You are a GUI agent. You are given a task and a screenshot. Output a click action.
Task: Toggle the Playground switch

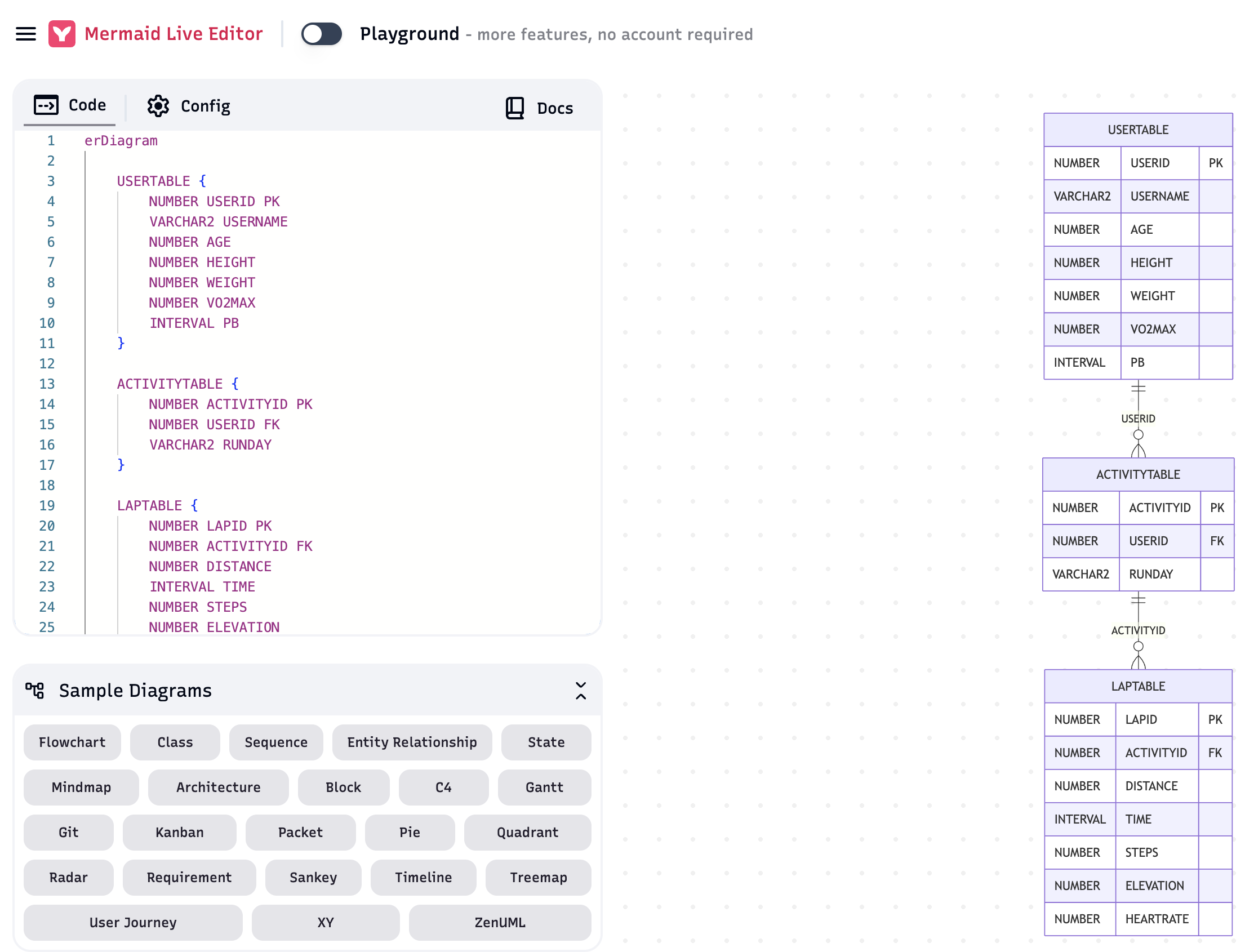321,34
